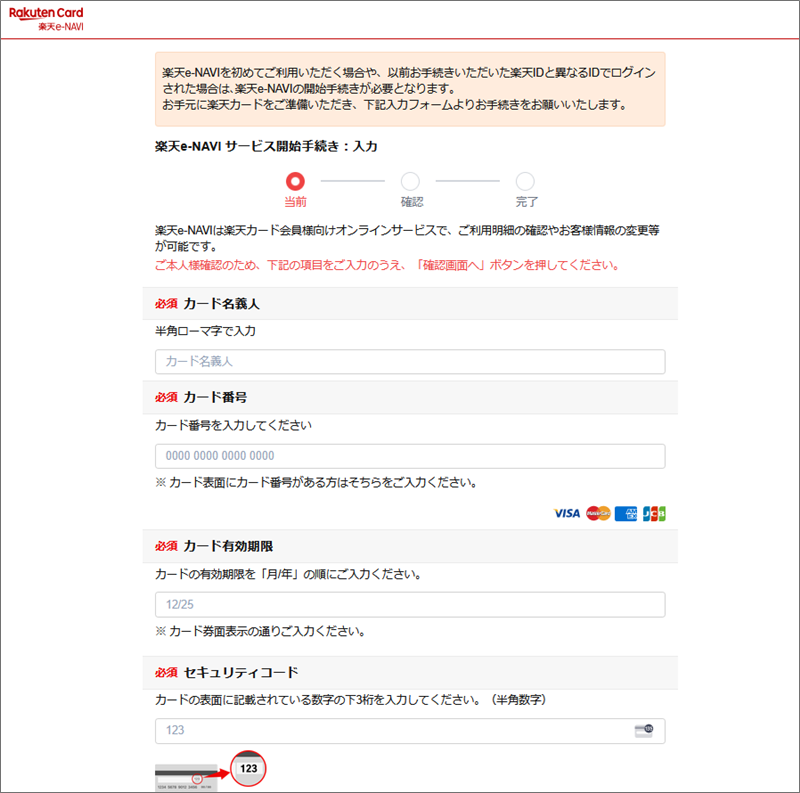This screenshot has height=793, width=800.
Task: Click the 完了 step label text
Action: click(527, 202)
